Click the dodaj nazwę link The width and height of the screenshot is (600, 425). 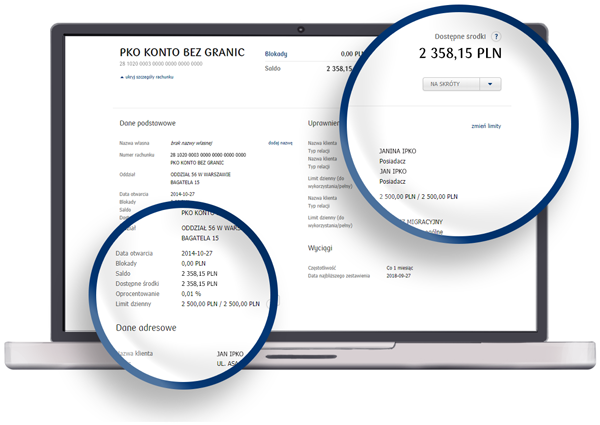[x=280, y=143]
